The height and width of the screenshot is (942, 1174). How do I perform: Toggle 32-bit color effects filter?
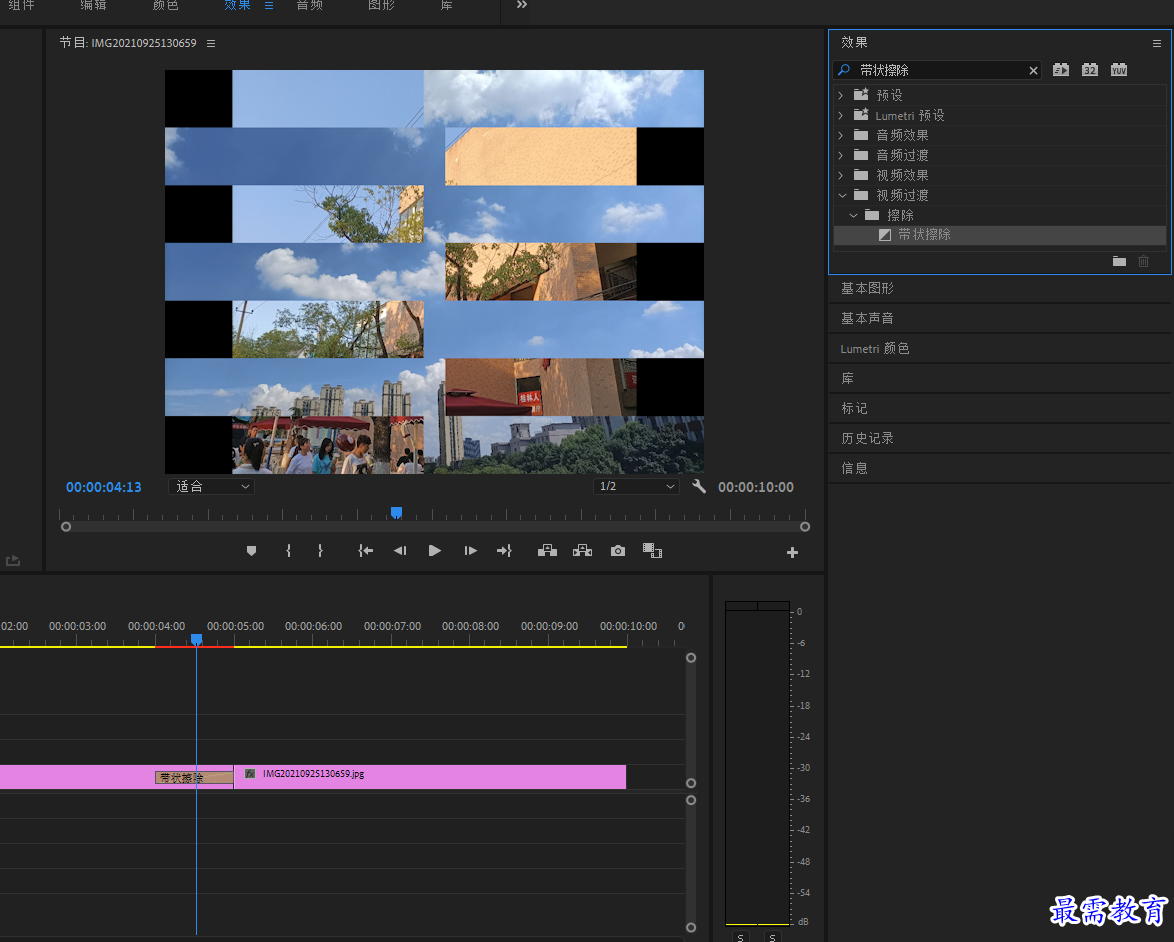click(1090, 70)
